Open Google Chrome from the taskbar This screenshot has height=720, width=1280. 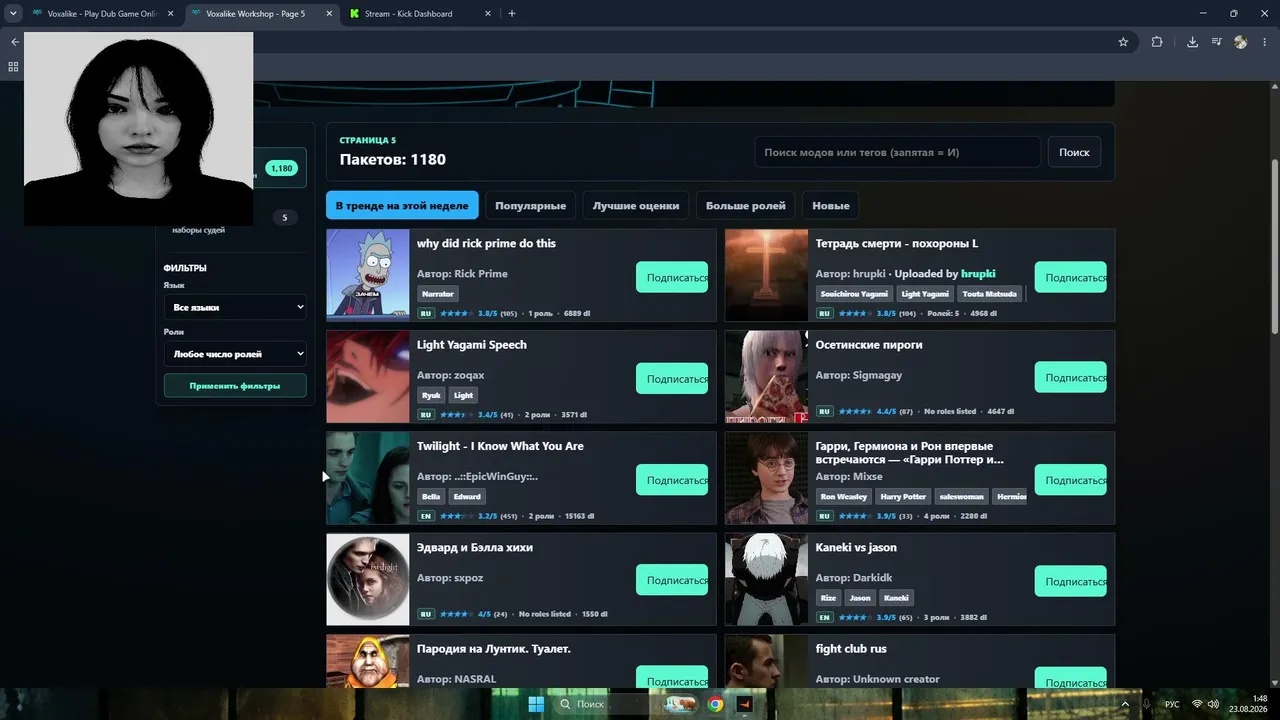[x=715, y=704]
